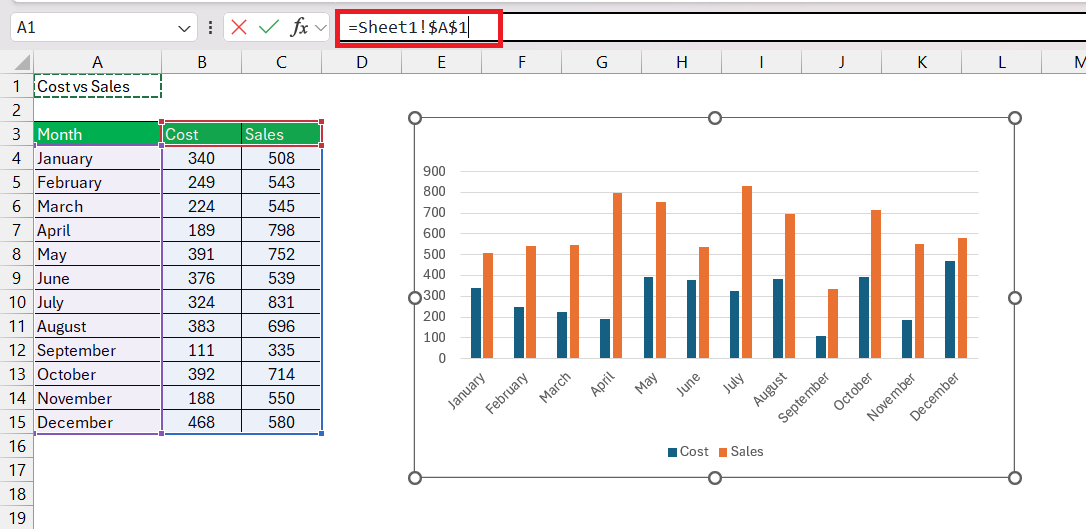Click the blue September Cost bar

click(x=821, y=347)
